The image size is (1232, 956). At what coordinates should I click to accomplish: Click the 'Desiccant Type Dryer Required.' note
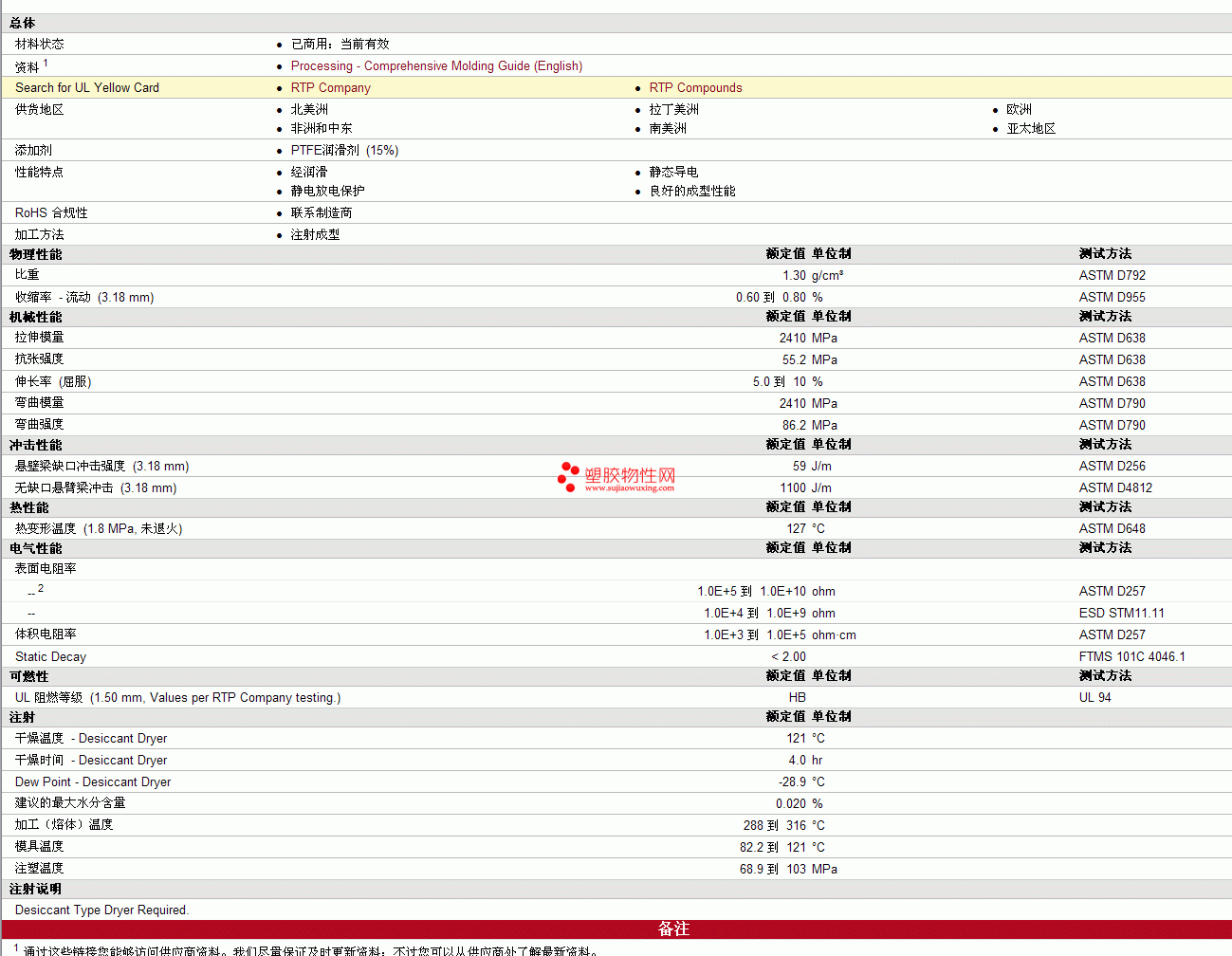(101, 910)
